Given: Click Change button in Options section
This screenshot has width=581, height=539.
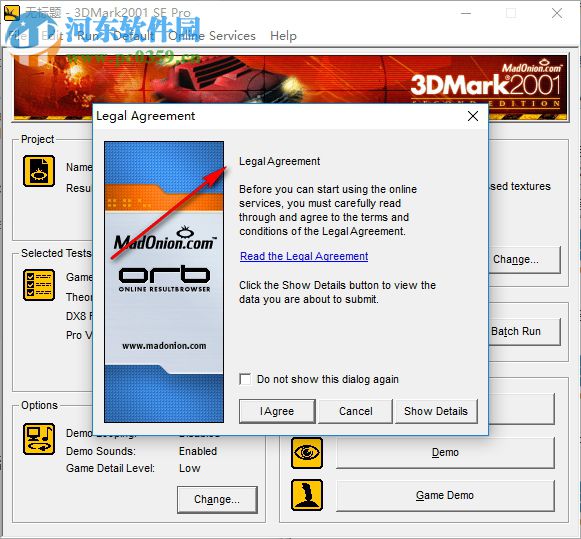Looking at the screenshot, I should pyautogui.click(x=217, y=500).
